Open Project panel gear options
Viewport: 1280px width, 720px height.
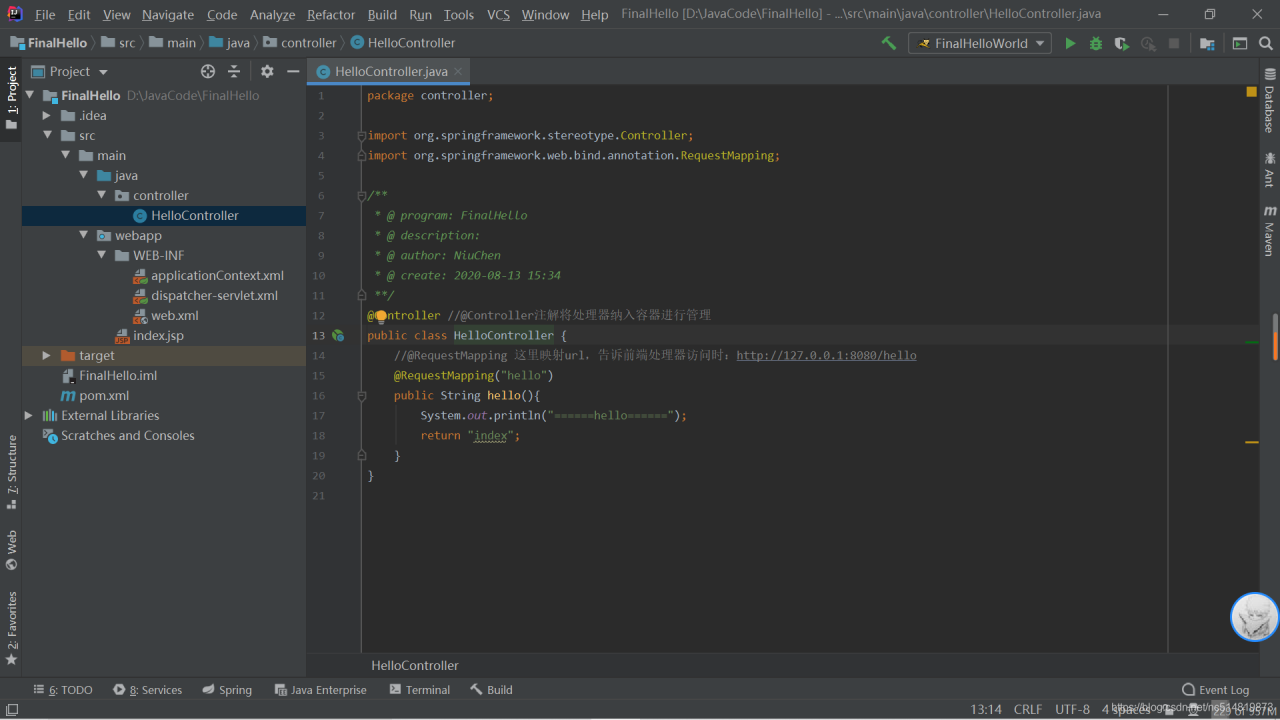point(267,71)
